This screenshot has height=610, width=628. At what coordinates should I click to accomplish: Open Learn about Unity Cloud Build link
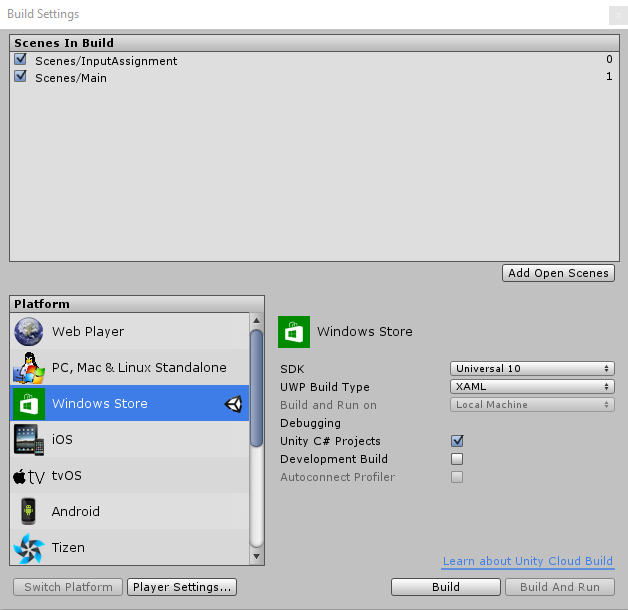pyautogui.click(x=528, y=561)
